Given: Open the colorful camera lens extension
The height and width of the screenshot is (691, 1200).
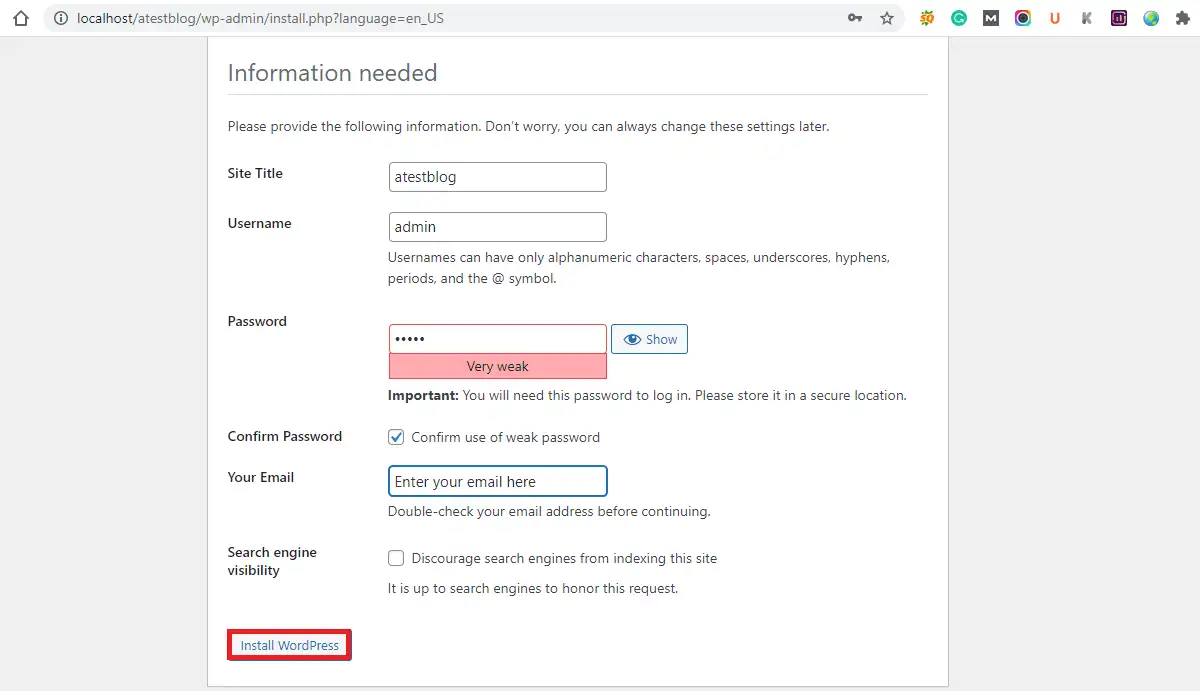Looking at the screenshot, I should (1023, 18).
